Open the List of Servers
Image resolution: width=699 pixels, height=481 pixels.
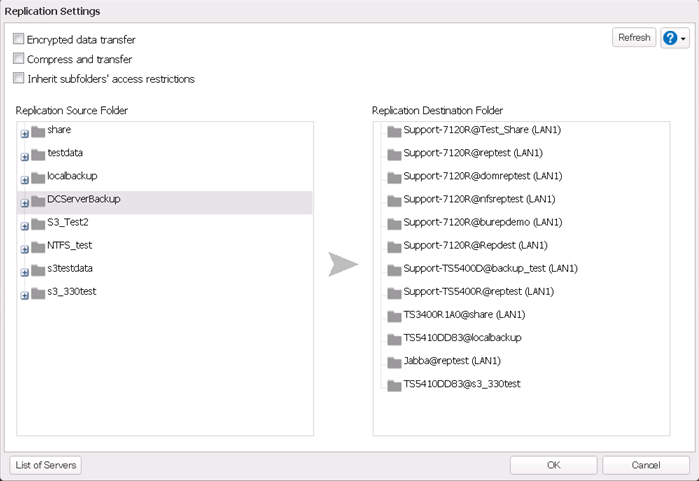pyautogui.click(x=46, y=465)
